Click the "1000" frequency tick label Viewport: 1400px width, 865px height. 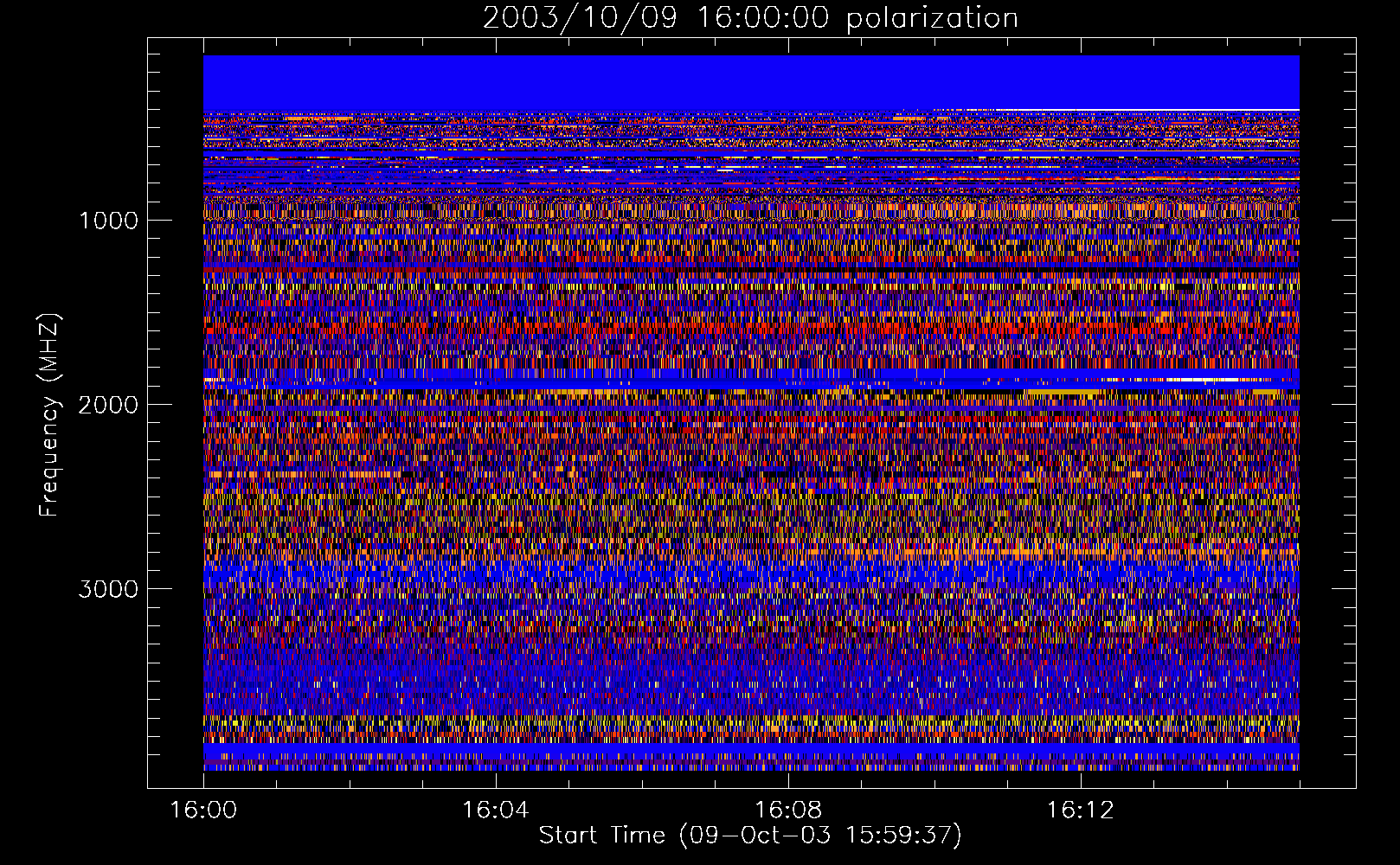(108, 221)
